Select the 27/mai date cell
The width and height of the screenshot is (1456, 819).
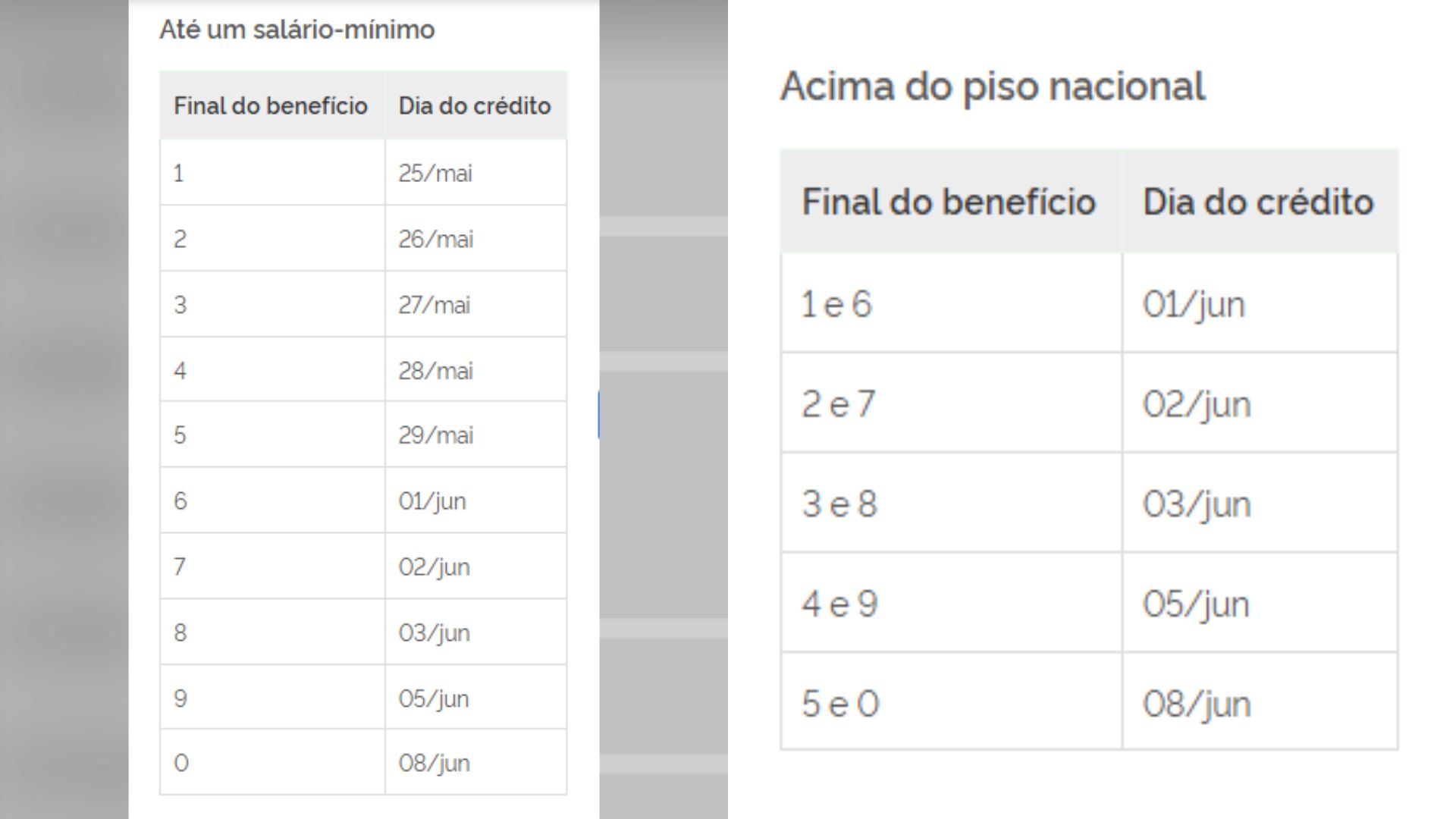[x=435, y=306]
